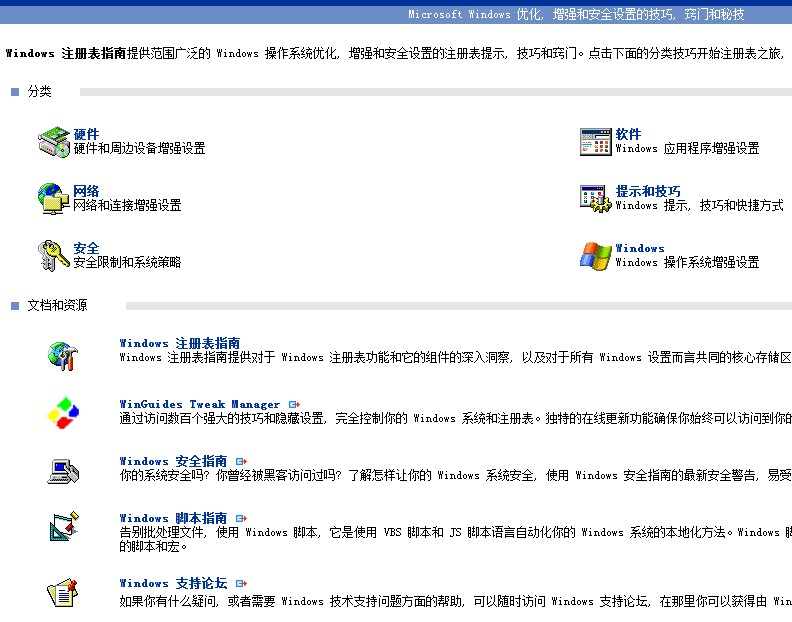
Task: Click the bold intro text Windows 注册表指南
Action: [x=66, y=53]
